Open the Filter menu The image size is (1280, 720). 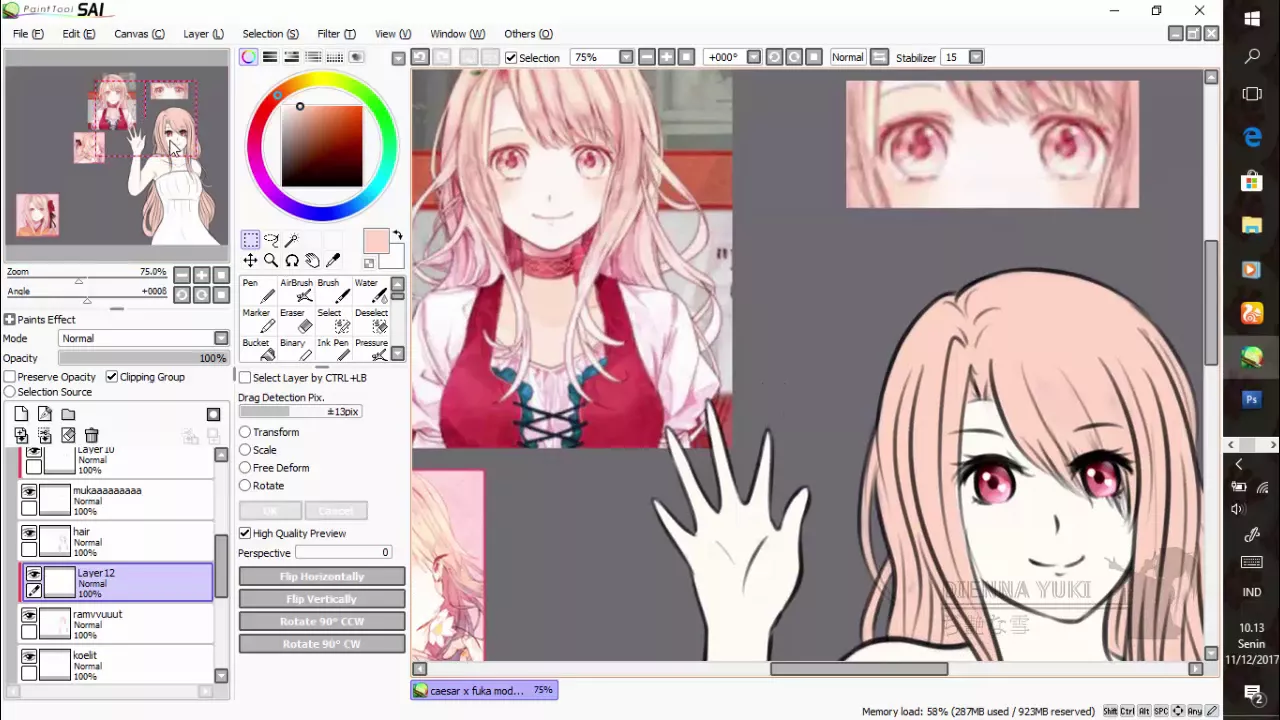(336, 34)
